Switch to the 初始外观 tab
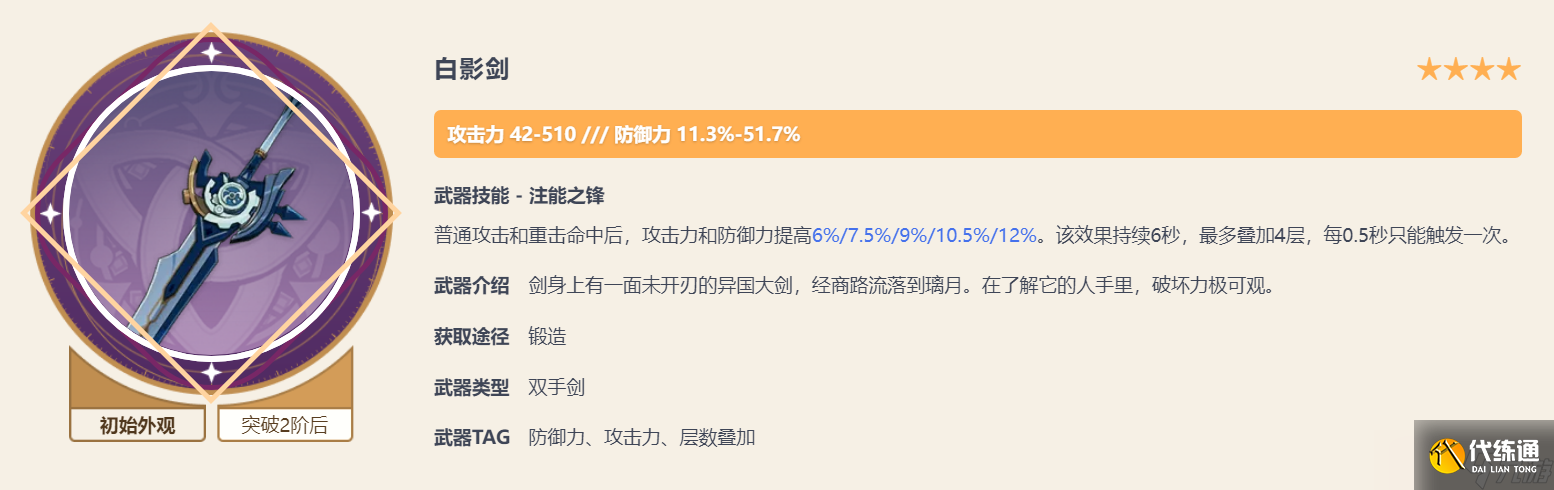 [137, 425]
